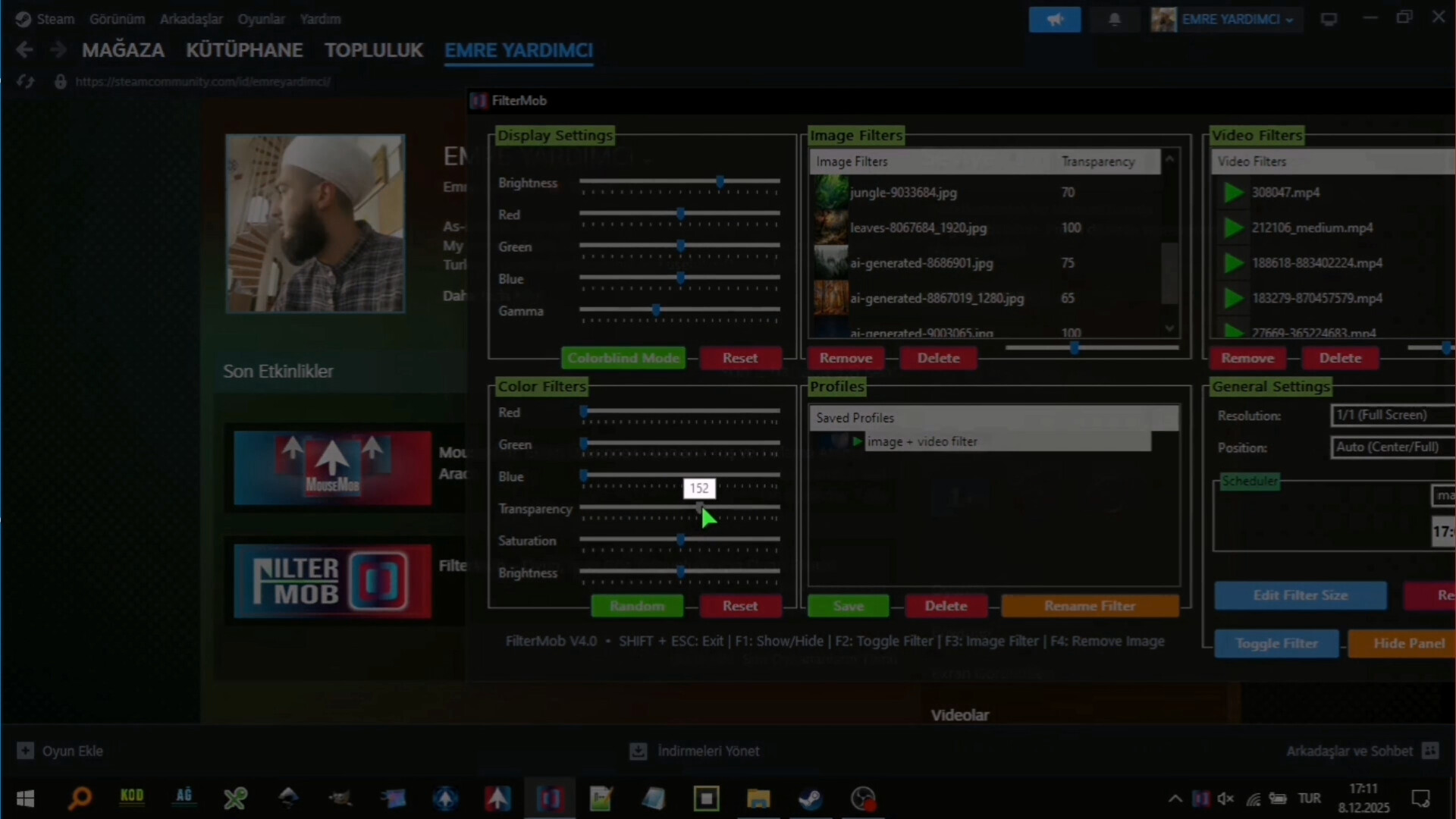This screenshot has width=1456, height=819.
Task: Click the Steam icon in the taskbar
Action: point(810,799)
